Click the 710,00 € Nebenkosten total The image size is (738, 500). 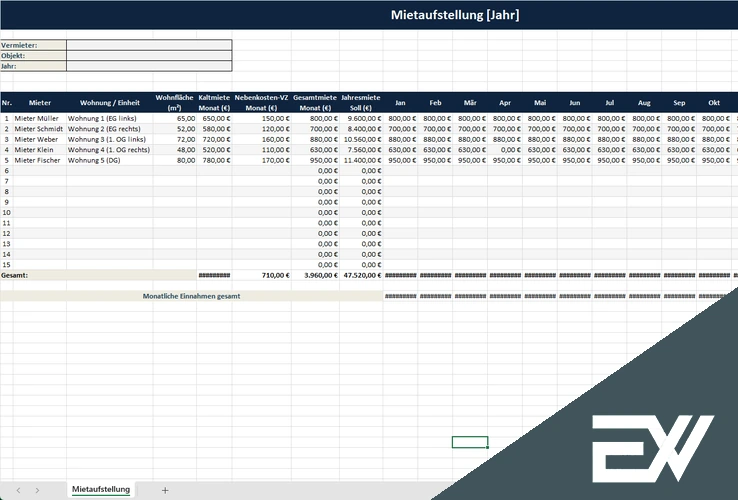tap(262, 275)
